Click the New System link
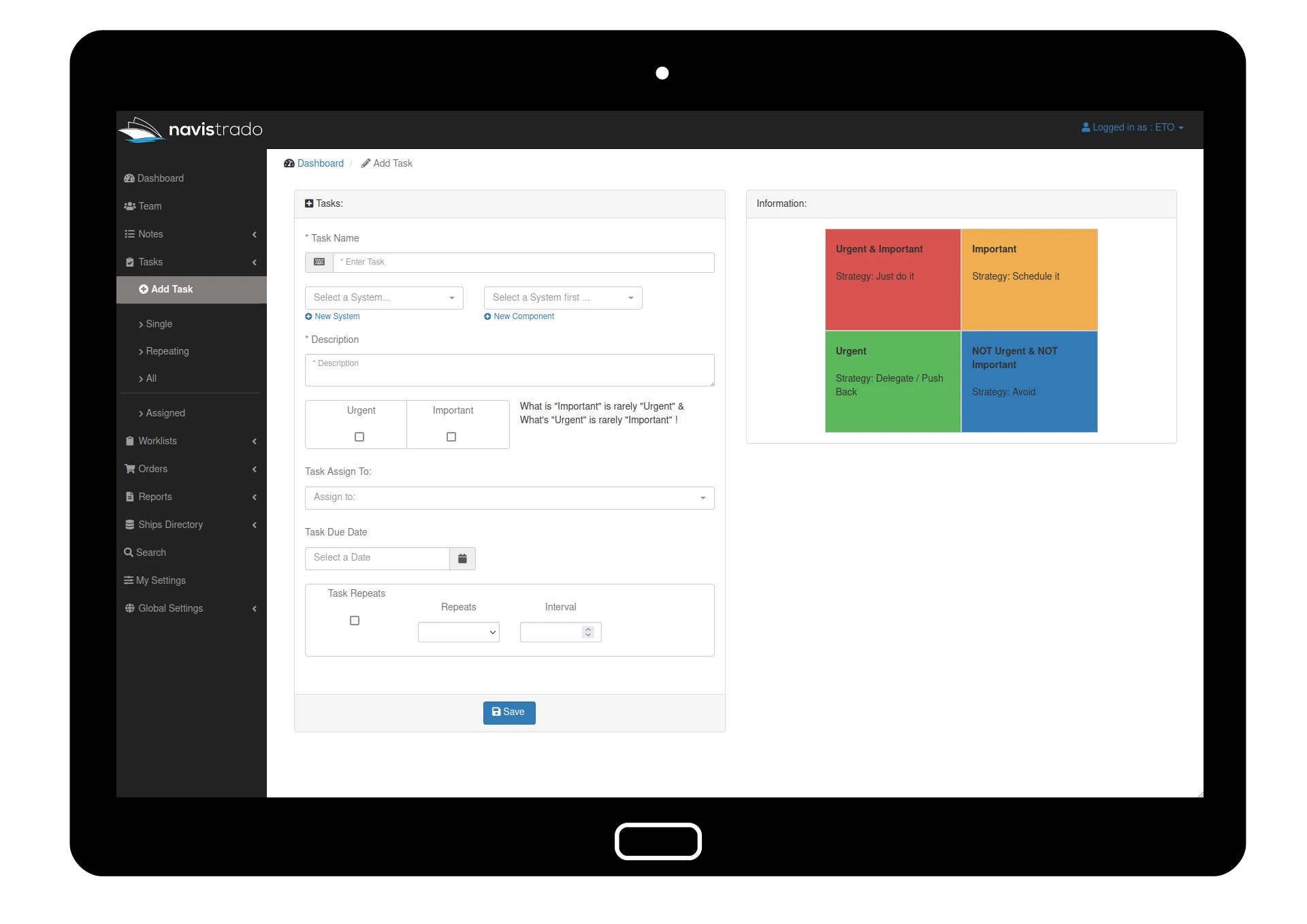 pos(333,316)
